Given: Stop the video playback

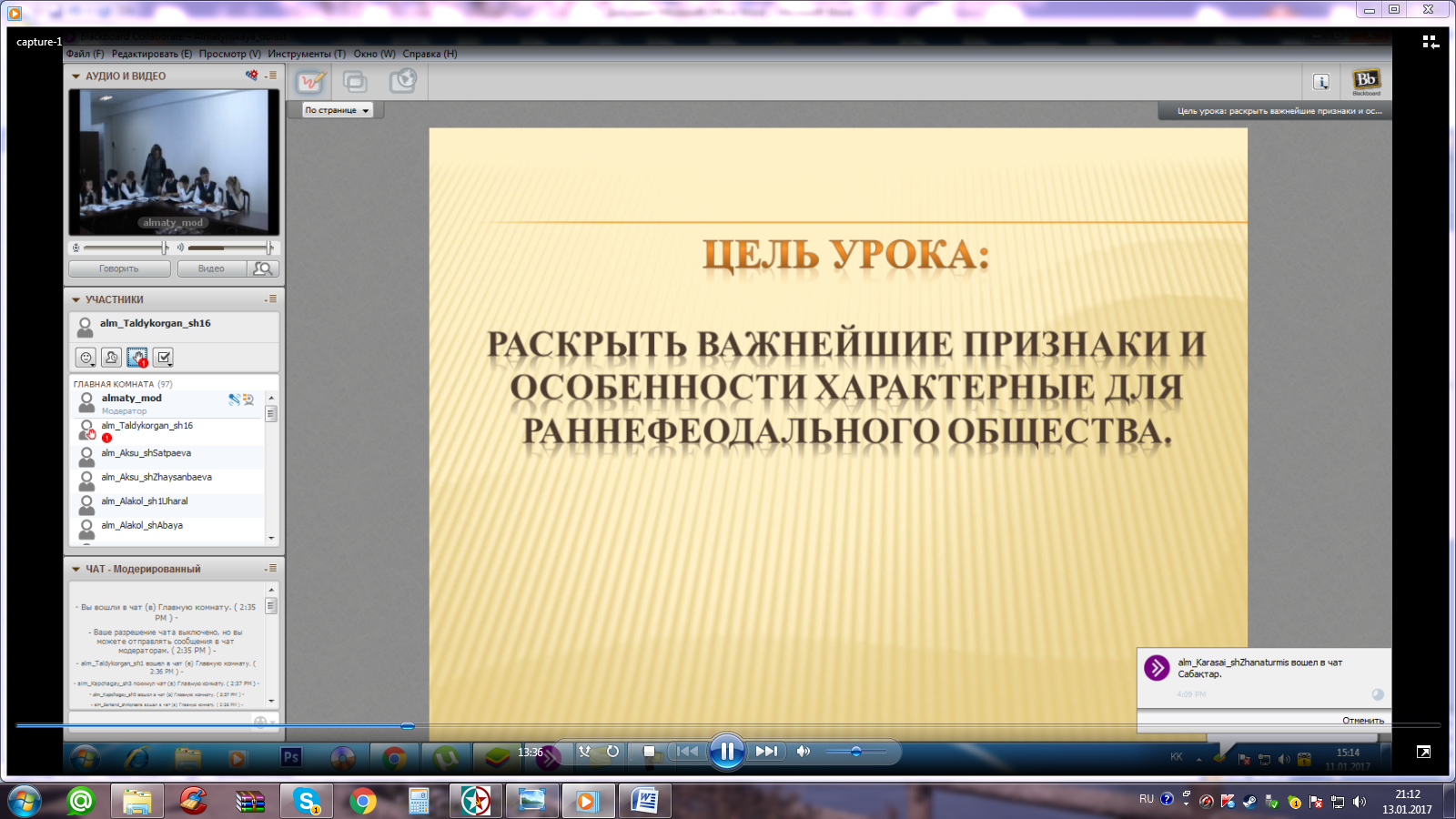Looking at the screenshot, I should tap(649, 751).
